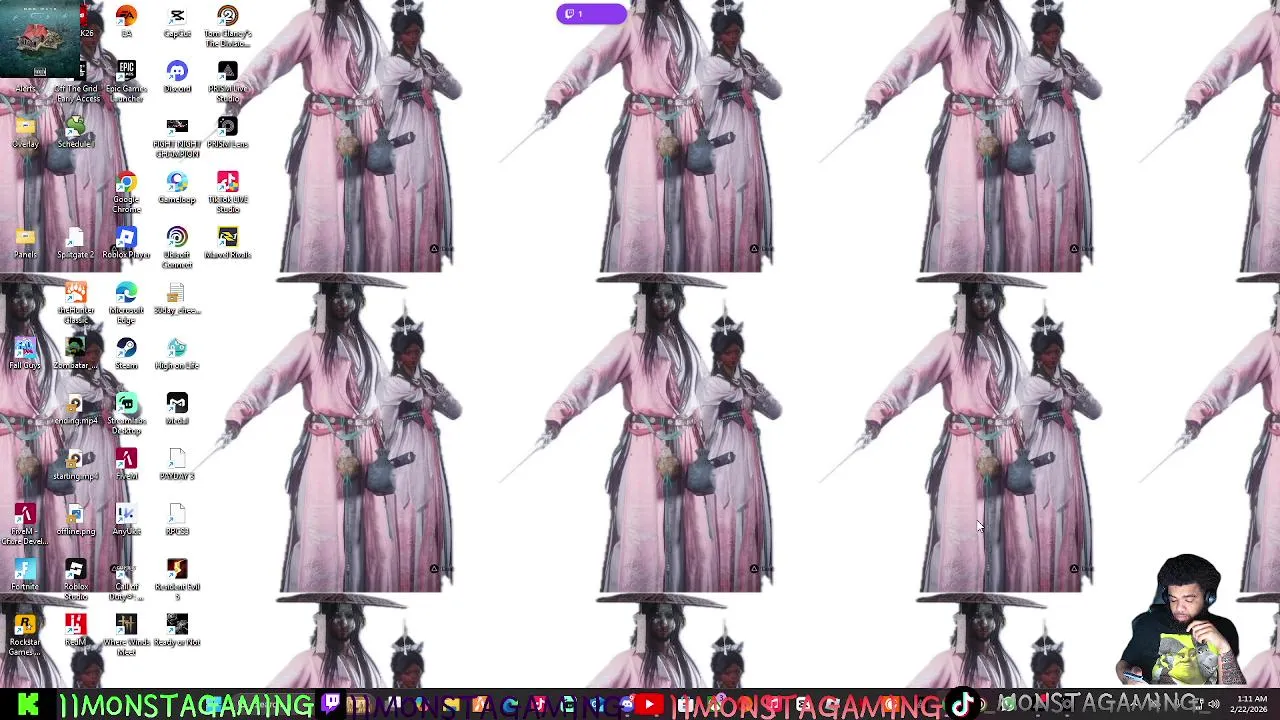The image size is (1280, 720).
Task: Open Ubisoft Connect shortcut
Action: 177,247
